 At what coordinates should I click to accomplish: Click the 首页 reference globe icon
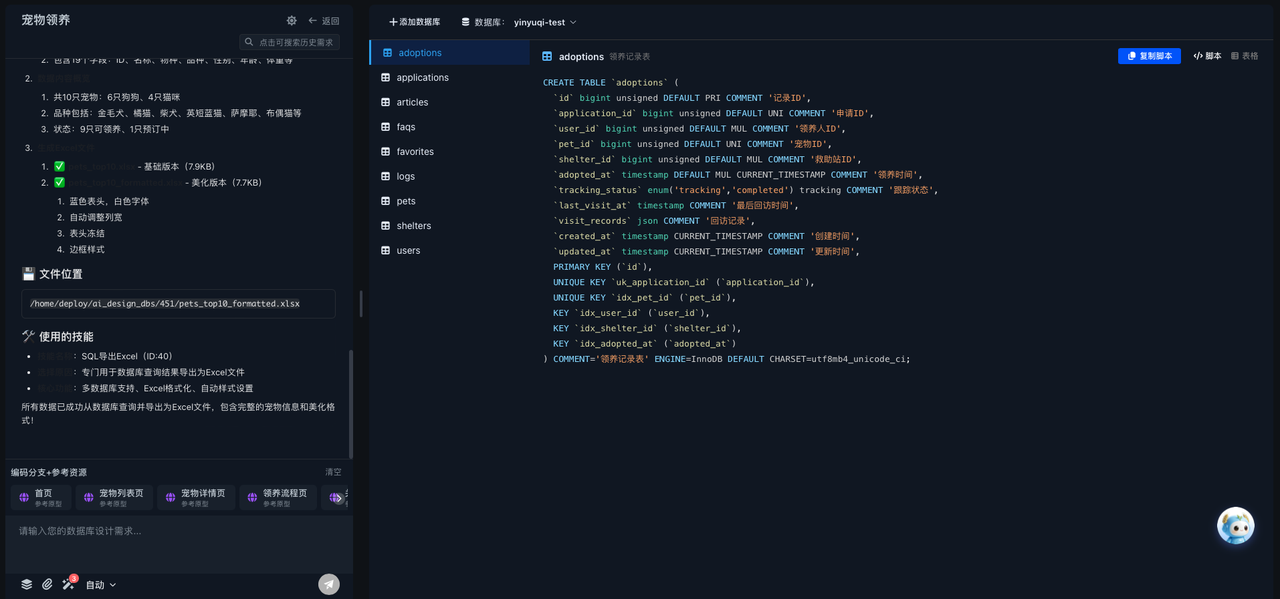[x=25, y=497]
